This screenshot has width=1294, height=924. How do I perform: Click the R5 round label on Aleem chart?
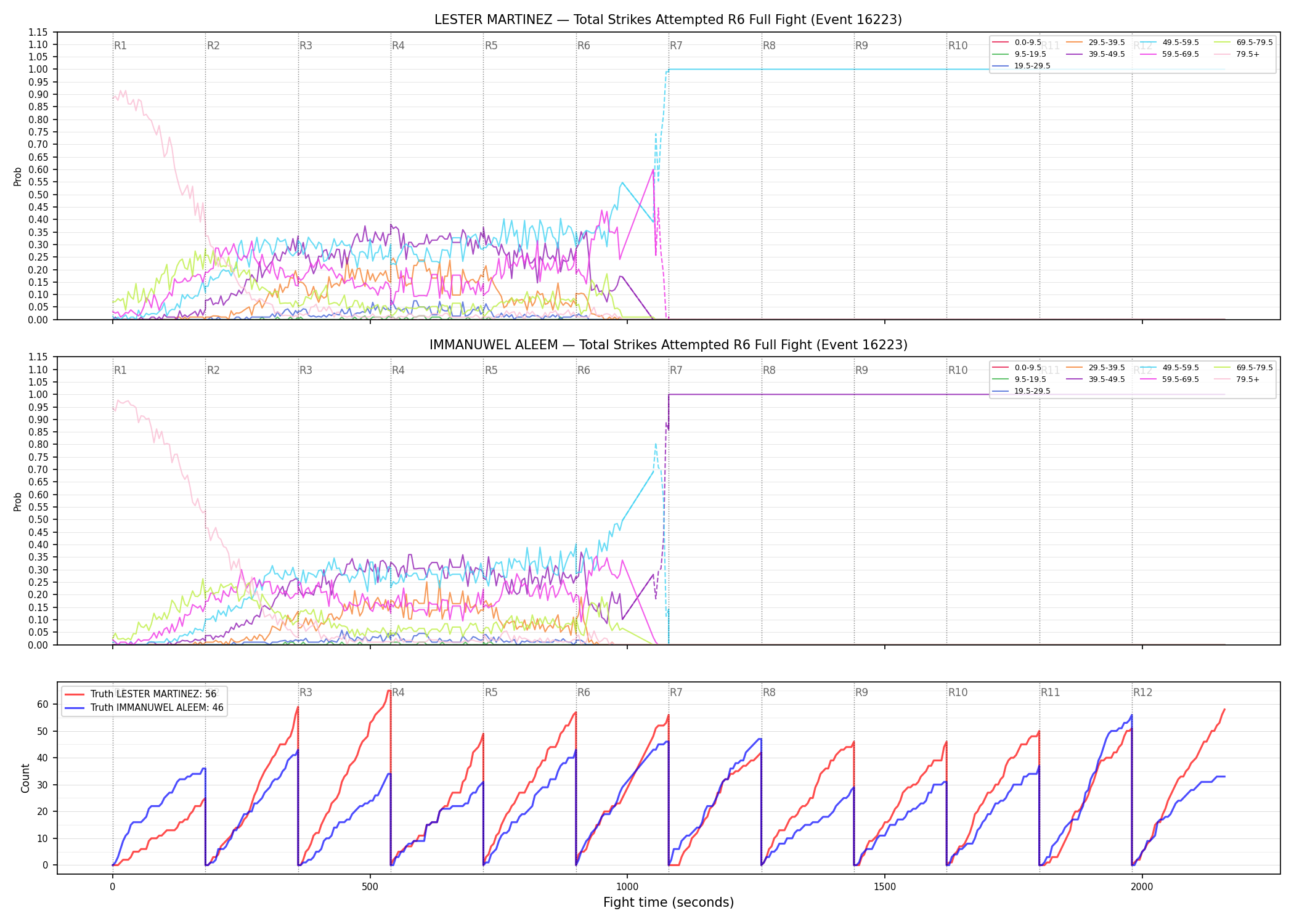(491, 370)
